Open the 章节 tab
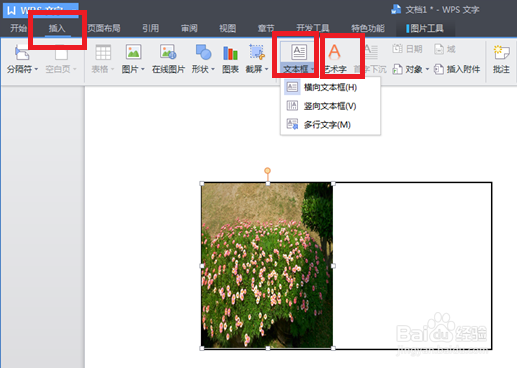Image resolution: width=517 pixels, height=368 pixels. click(x=266, y=28)
